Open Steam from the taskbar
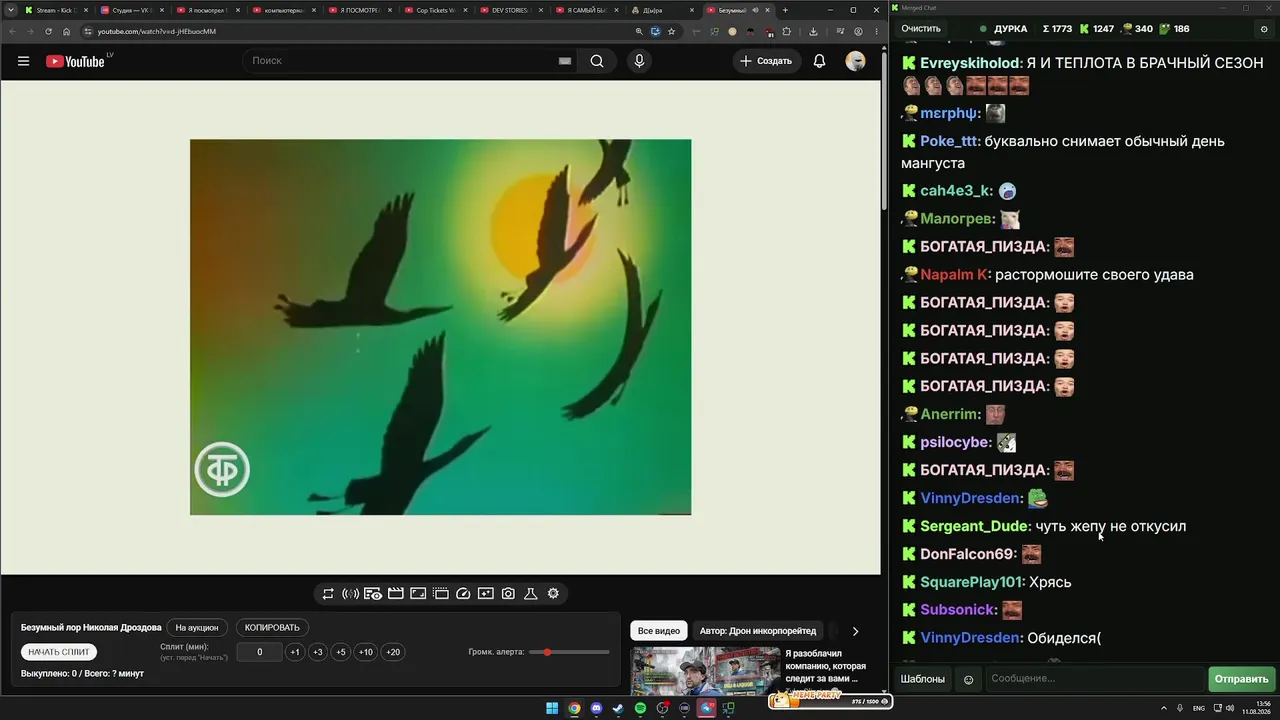The width and height of the screenshot is (1280, 720). 619,709
